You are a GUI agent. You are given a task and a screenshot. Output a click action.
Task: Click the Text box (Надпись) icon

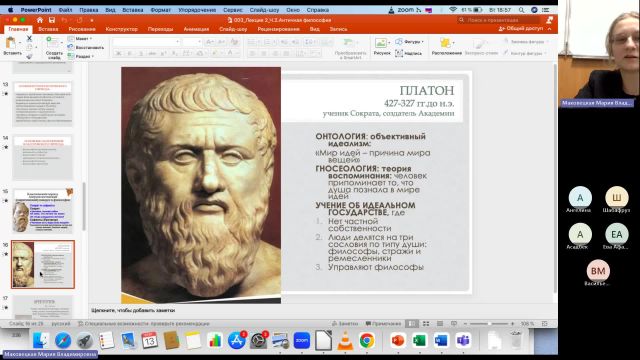[x=399, y=53]
